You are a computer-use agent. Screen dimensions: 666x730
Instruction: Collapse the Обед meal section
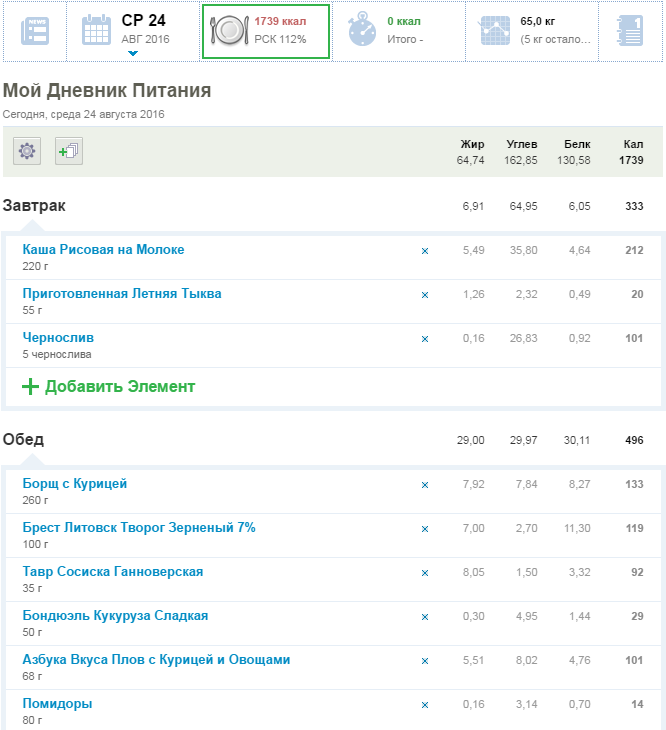[x=24, y=440]
